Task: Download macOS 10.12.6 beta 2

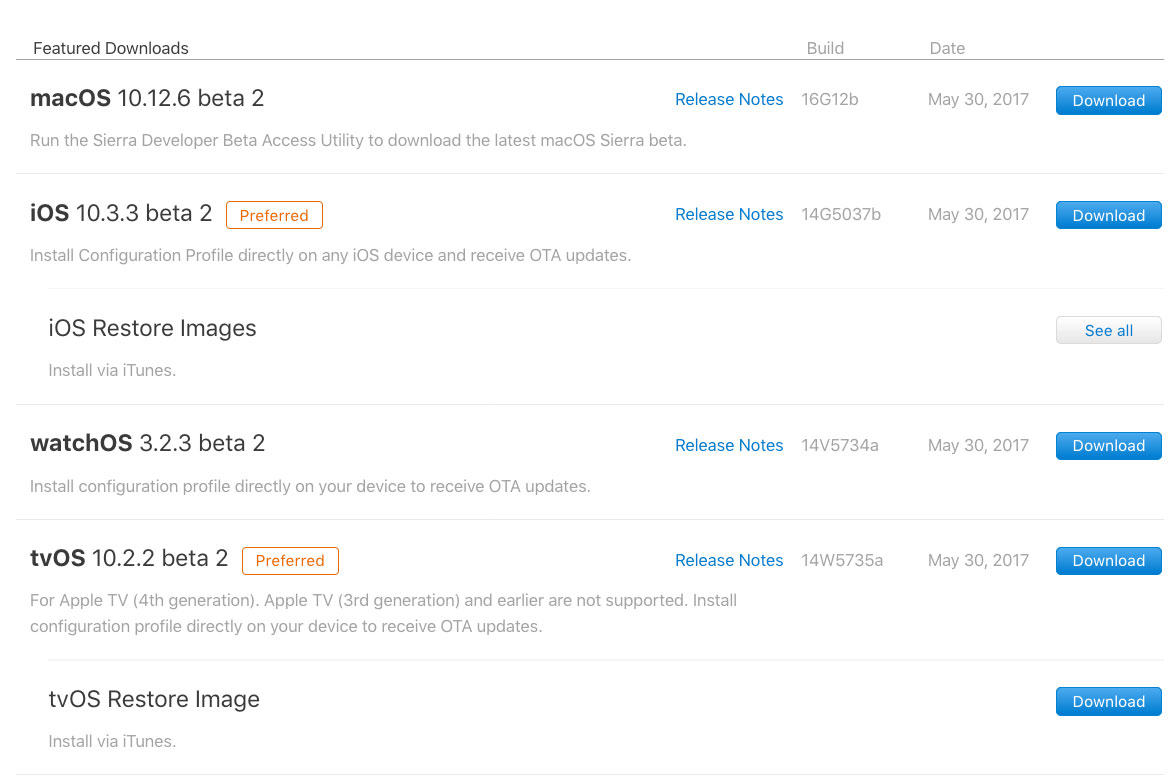Action: [x=1108, y=101]
